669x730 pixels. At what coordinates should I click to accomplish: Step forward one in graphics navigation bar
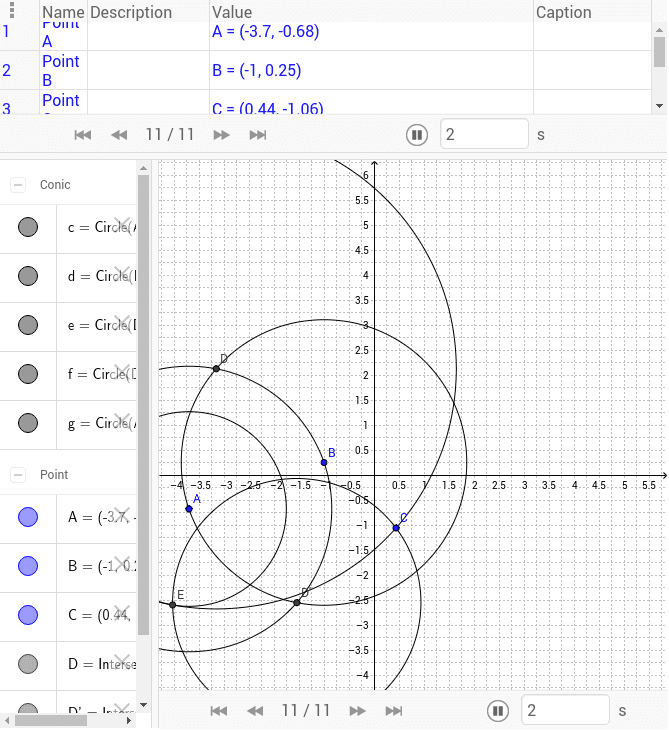pos(358,711)
